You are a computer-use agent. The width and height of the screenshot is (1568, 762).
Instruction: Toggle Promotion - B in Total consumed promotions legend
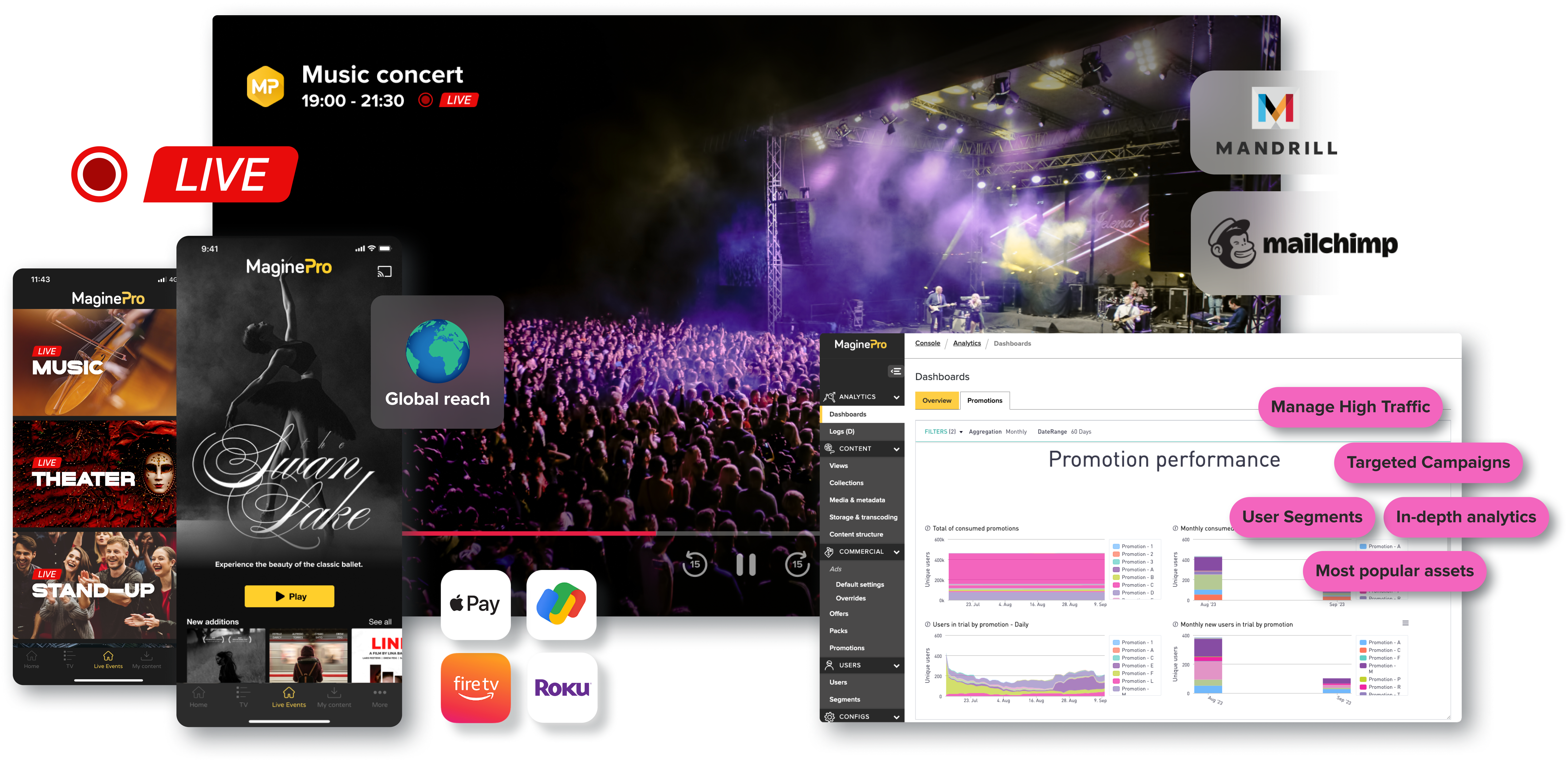click(1133, 577)
